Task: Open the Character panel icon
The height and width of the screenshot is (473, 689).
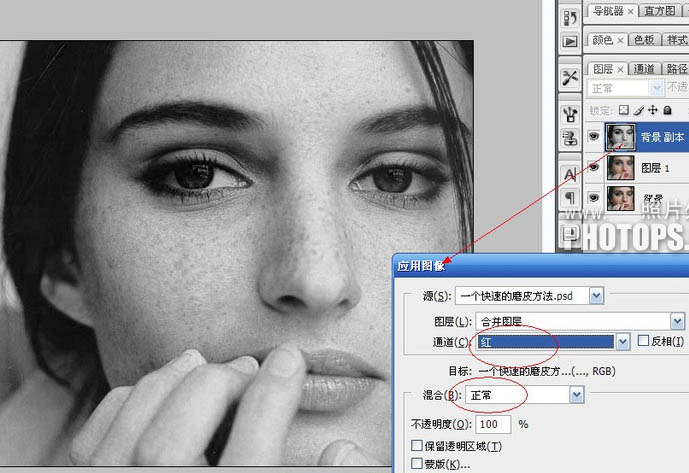Action: pos(570,175)
